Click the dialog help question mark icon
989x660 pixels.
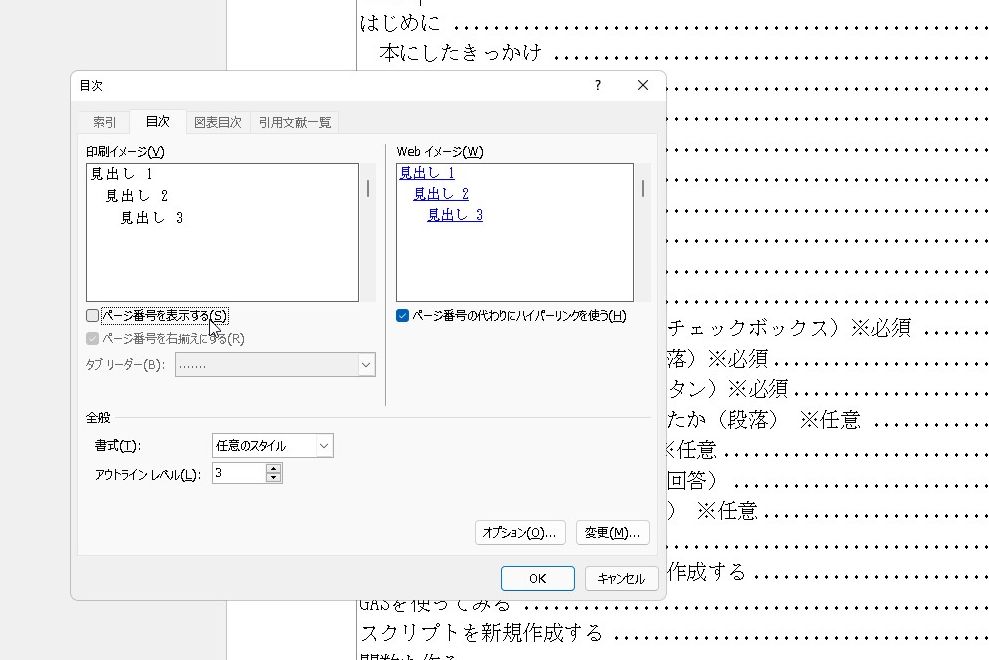pyautogui.click(x=598, y=86)
